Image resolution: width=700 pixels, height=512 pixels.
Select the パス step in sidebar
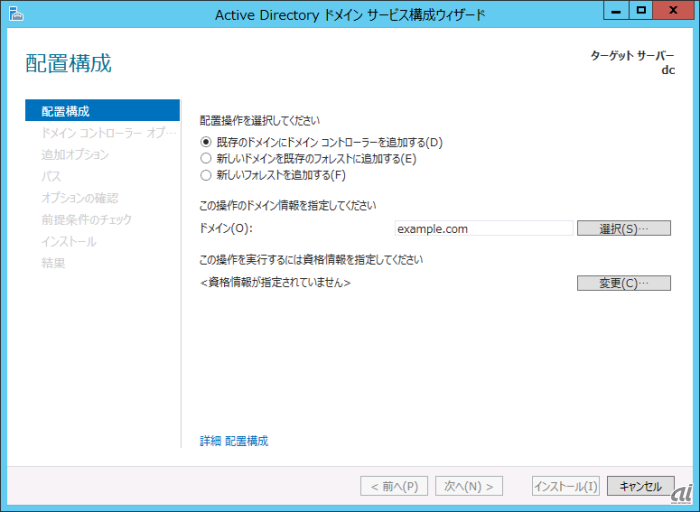pos(51,176)
